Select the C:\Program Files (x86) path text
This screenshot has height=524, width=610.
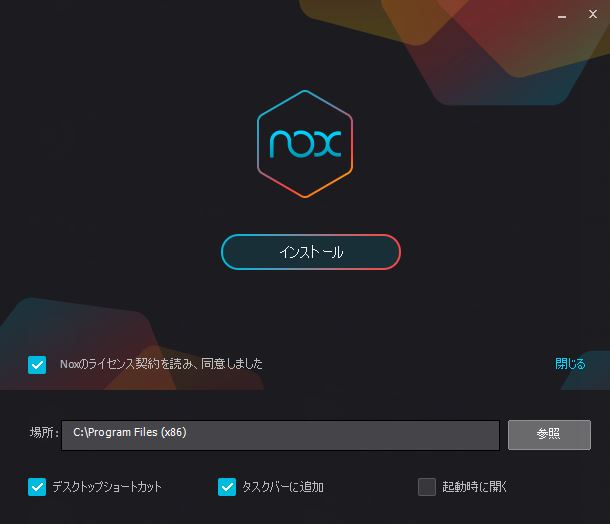130,433
